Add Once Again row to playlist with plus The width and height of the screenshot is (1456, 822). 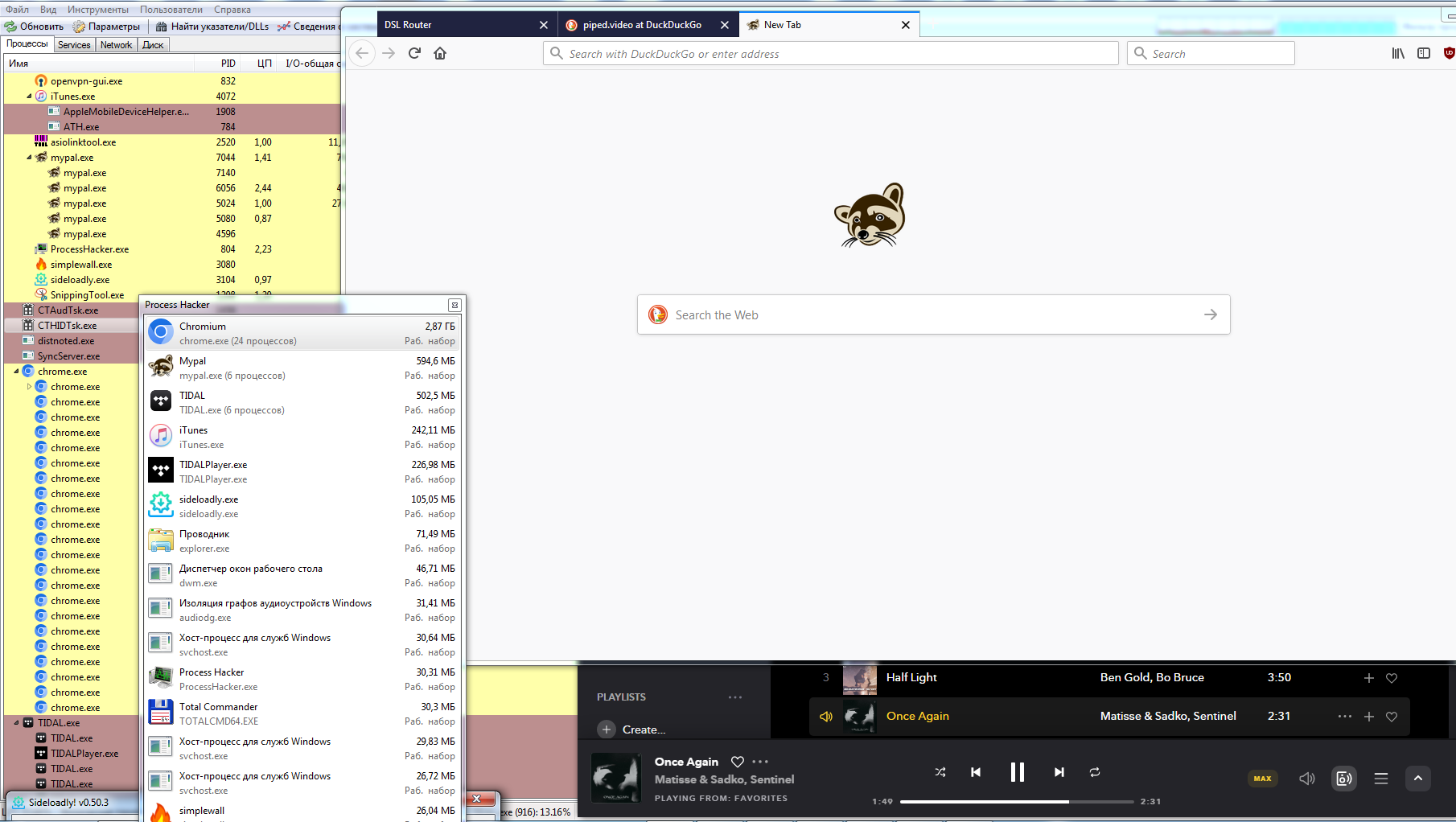[x=1369, y=717]
